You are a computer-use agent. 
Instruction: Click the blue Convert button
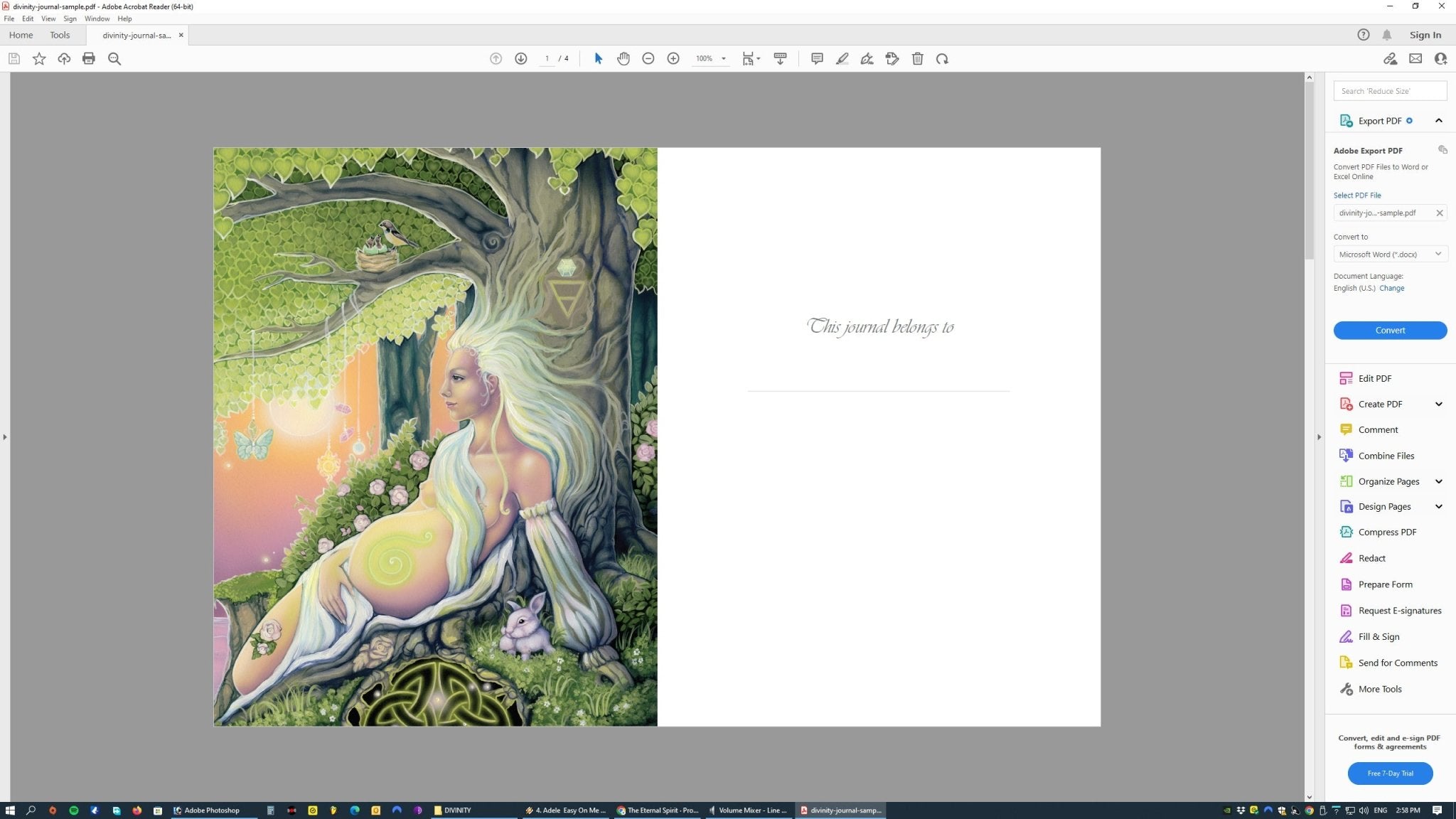click(1389, 331)
